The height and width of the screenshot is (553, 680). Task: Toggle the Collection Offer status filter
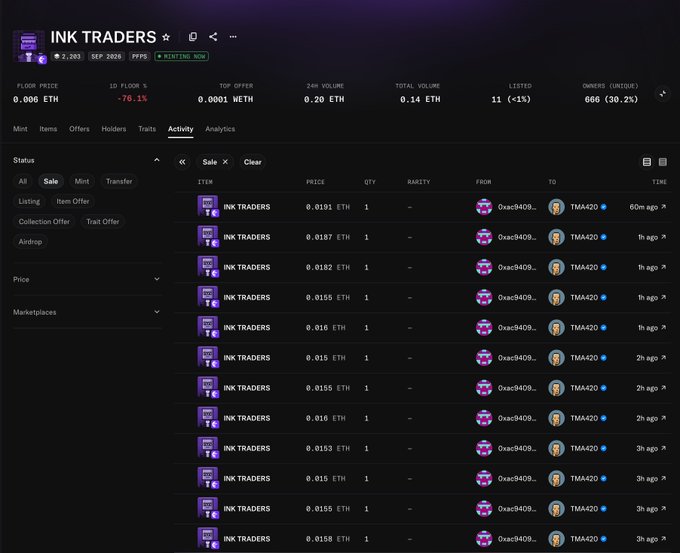(44, 221)
